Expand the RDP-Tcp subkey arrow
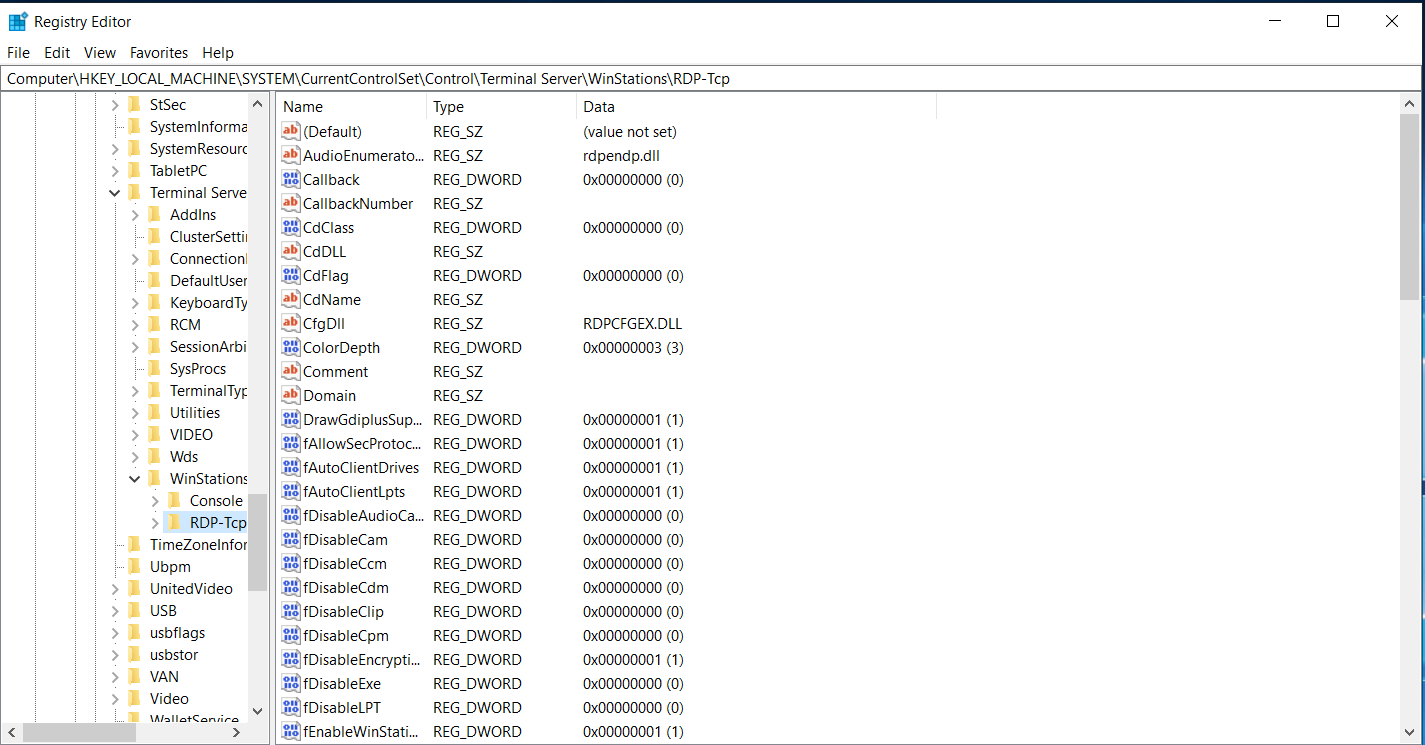Image resolution: width=1425 pixels, height=745 pixels. pyautogui.click(x=155, y=523)
